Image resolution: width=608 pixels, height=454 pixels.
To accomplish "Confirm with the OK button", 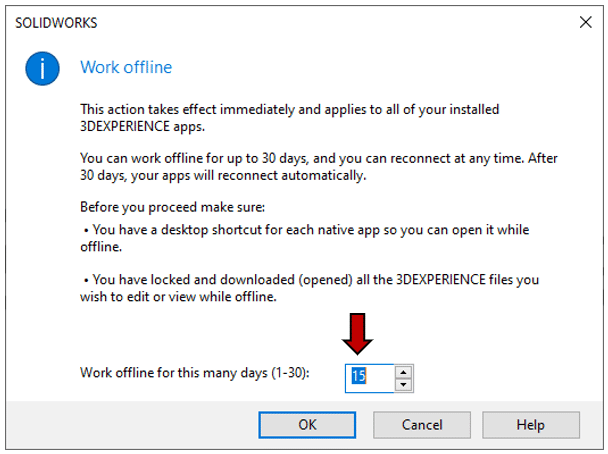I will (308, 424).
